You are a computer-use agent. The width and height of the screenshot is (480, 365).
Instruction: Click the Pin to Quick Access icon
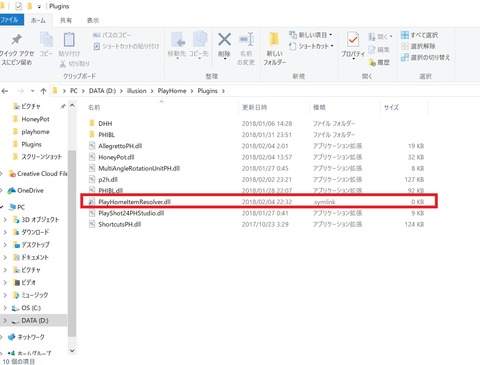(16, 40)
